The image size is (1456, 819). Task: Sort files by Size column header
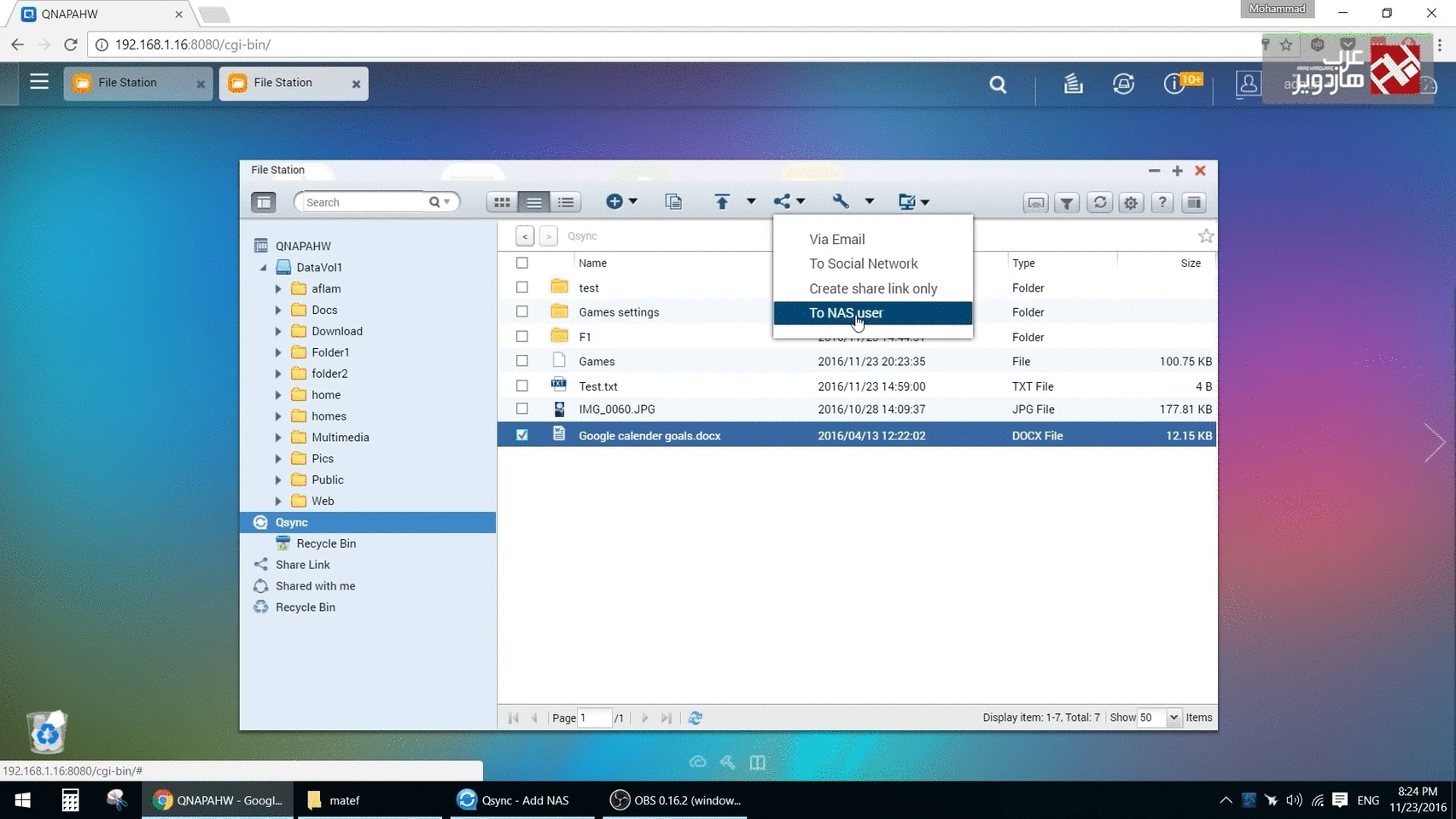(x=1190, y=263)
